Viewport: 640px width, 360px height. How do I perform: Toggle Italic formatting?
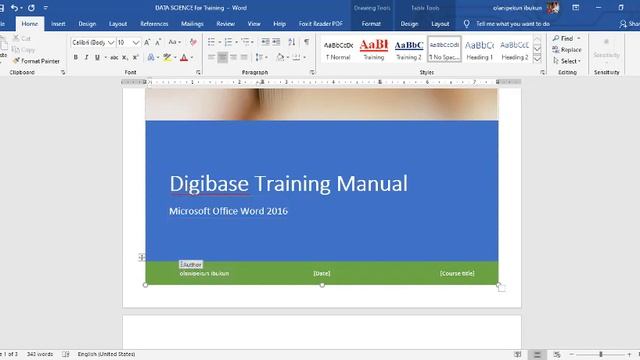(86, 58)
